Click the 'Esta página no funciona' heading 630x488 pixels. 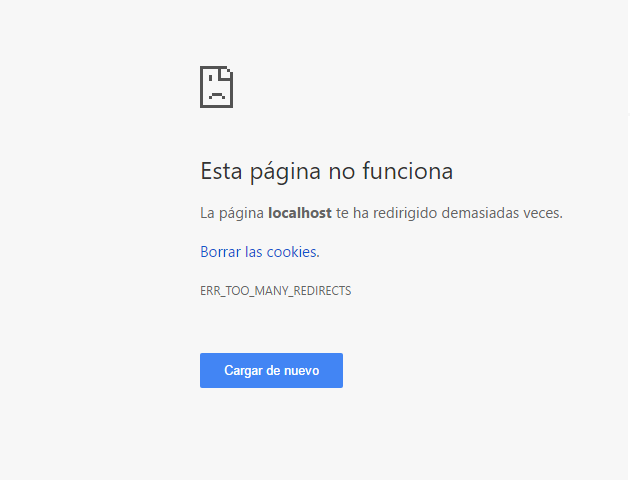327,172
